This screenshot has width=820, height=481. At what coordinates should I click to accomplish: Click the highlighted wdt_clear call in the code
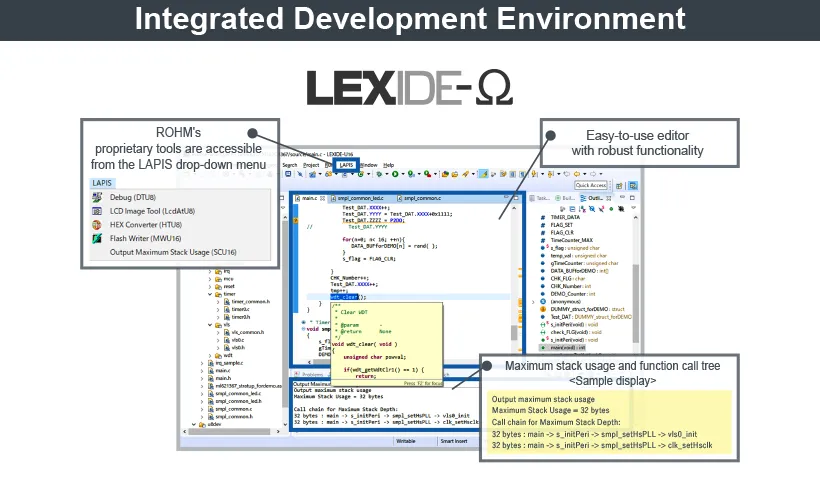coord(344,297)
